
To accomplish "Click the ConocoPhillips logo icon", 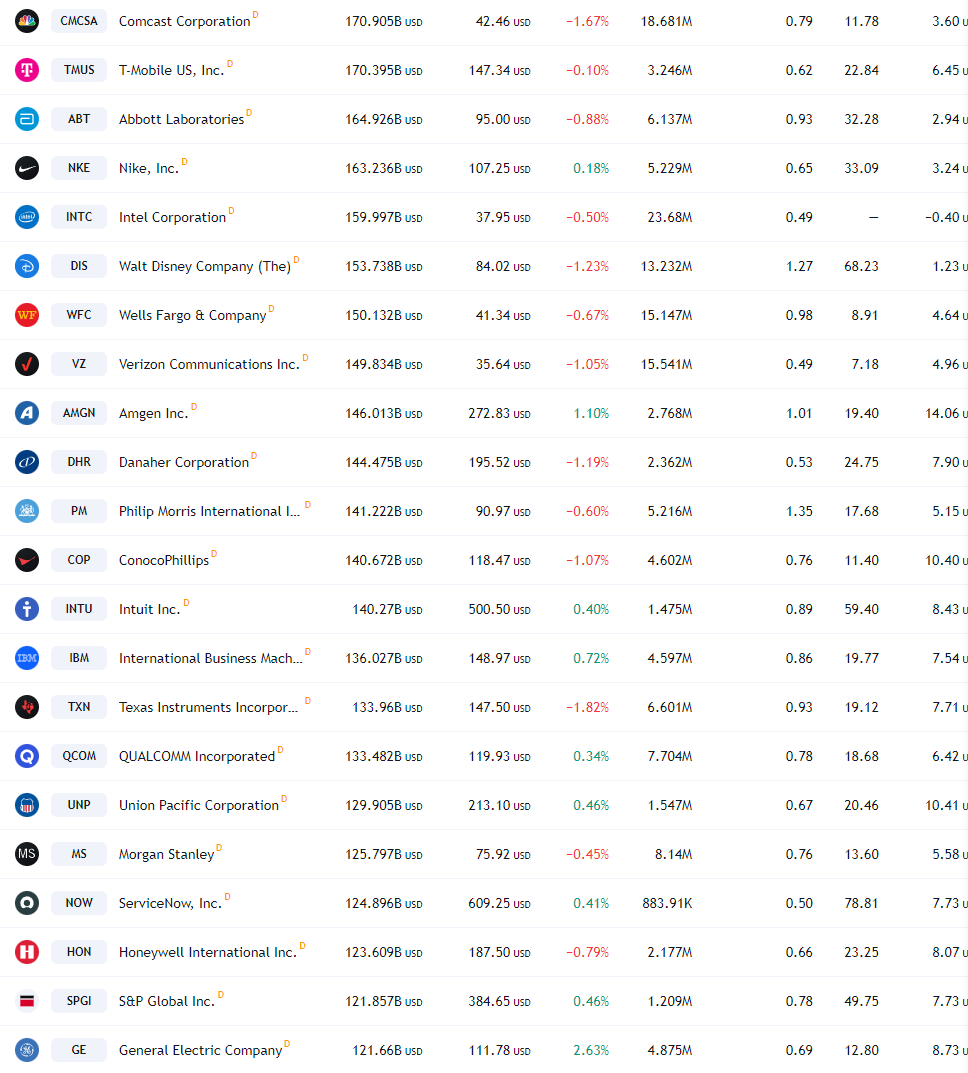I will click(27, 560).
